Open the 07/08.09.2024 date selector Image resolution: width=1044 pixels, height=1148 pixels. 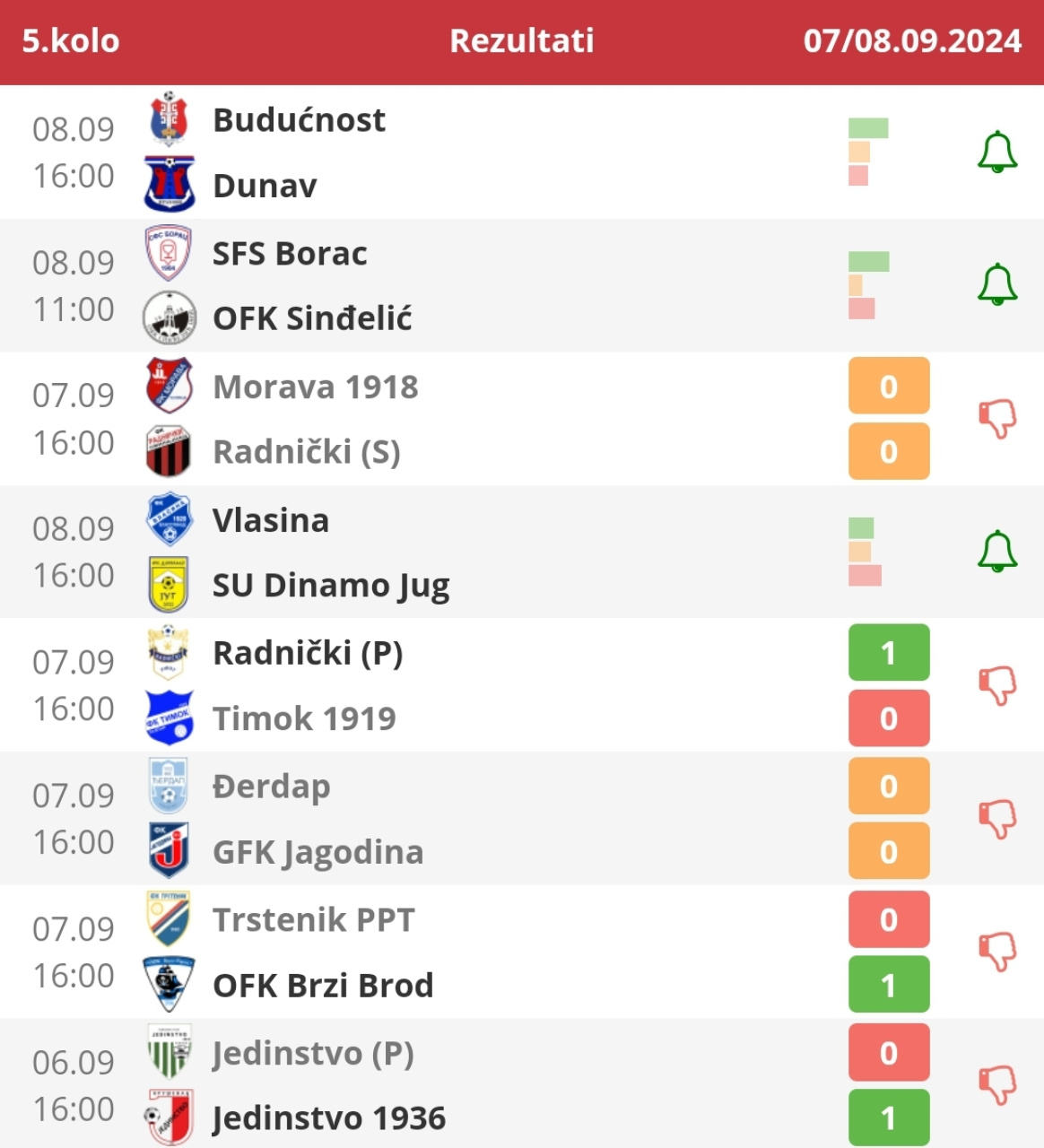click(912, 41)
